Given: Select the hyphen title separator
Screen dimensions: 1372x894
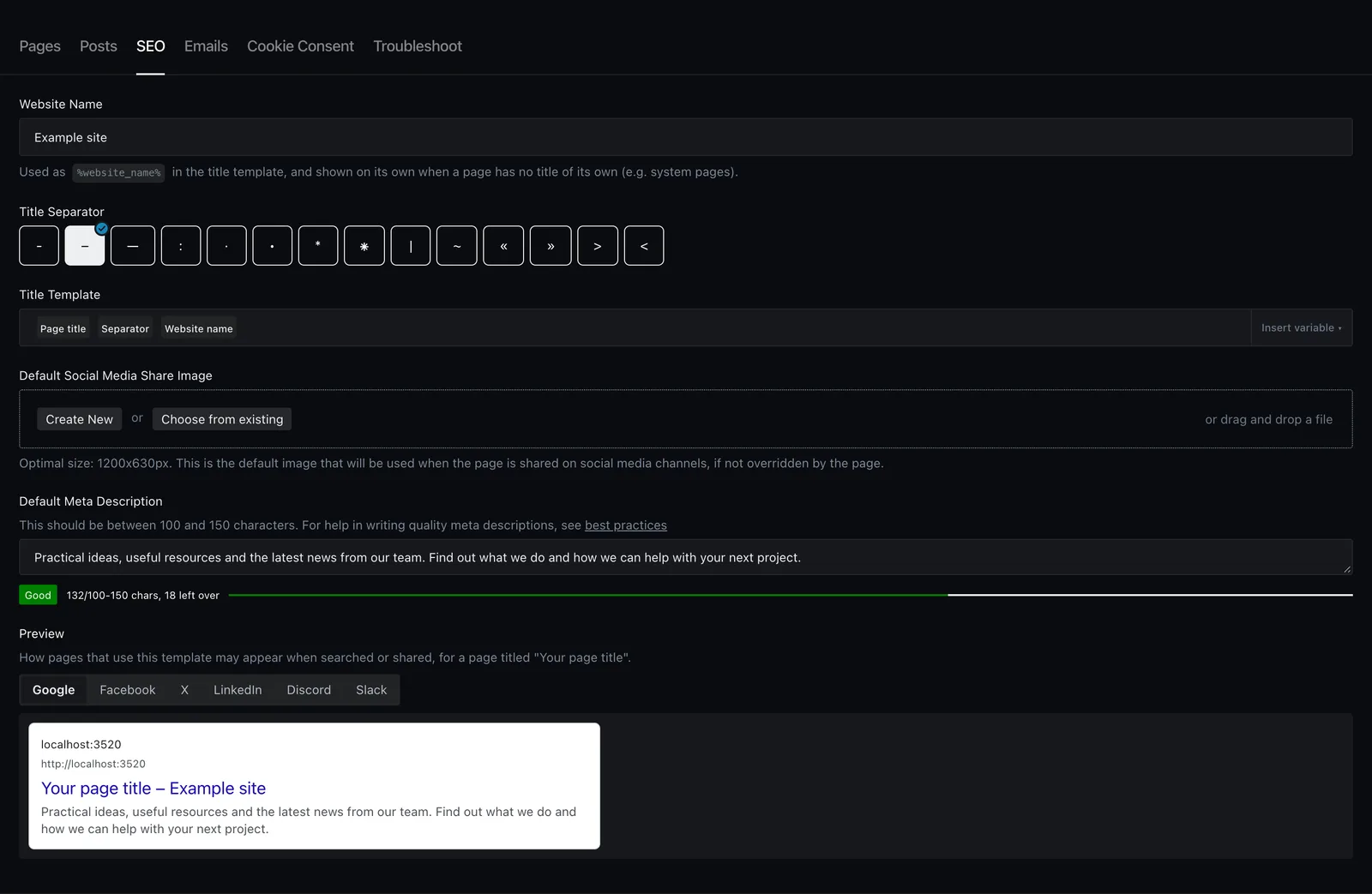Looking at the screenshot, I should click(x=39, y=246).
